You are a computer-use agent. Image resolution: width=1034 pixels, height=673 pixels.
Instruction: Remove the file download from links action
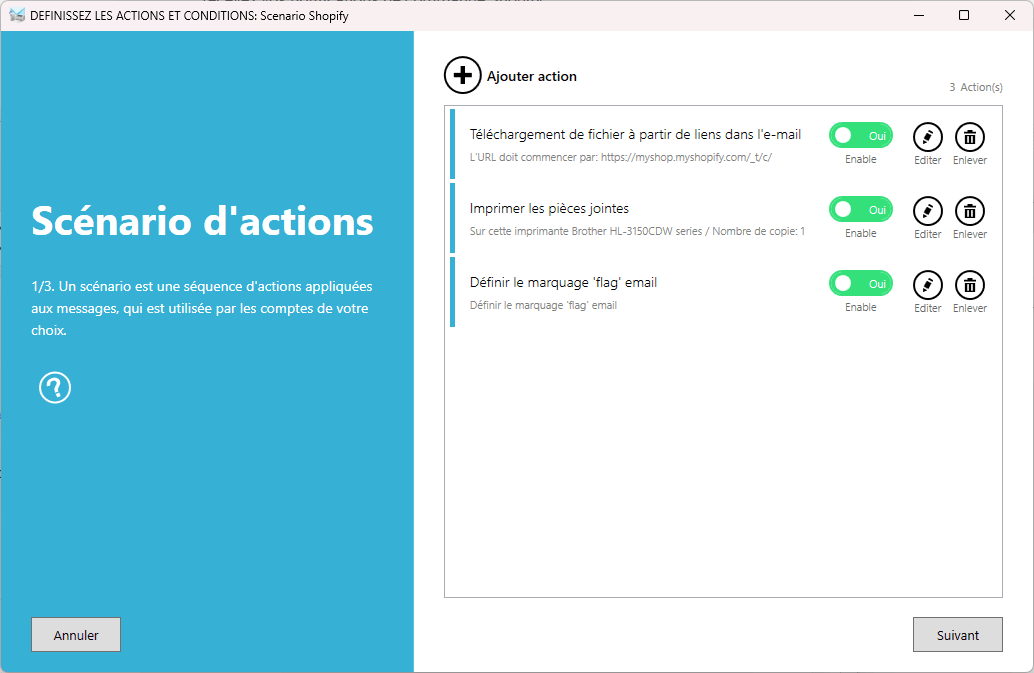969,137
